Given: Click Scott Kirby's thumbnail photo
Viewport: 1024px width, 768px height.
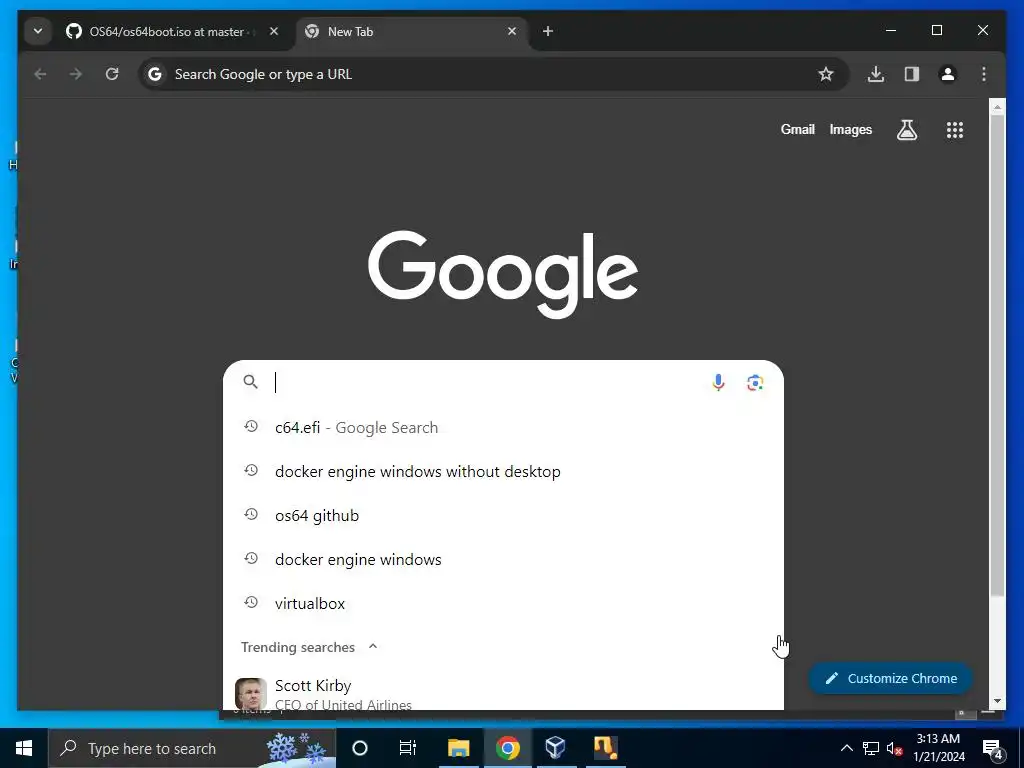Looking at the screenshot, I should coord(251,694).
